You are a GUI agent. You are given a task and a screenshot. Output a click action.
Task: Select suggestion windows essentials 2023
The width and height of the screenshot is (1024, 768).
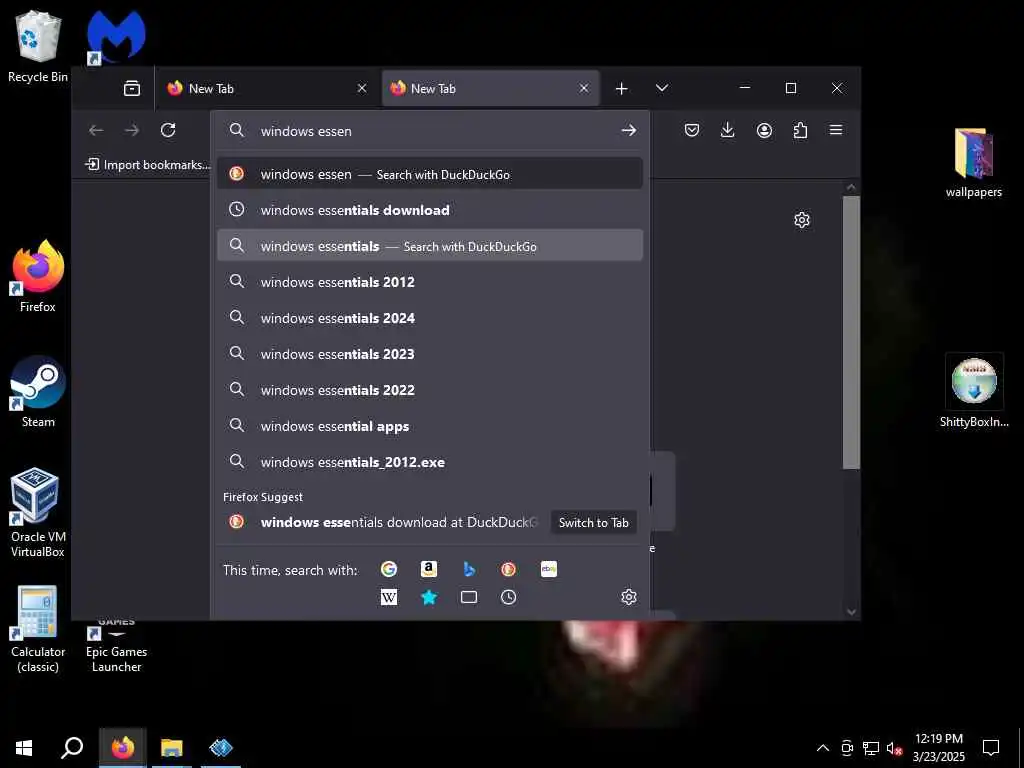click(x=430, y=353)
